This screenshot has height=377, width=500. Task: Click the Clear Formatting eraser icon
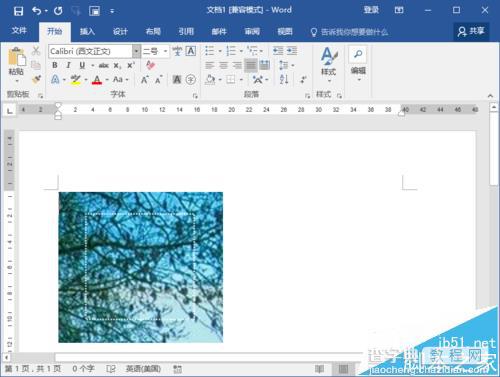click(150, 65)
